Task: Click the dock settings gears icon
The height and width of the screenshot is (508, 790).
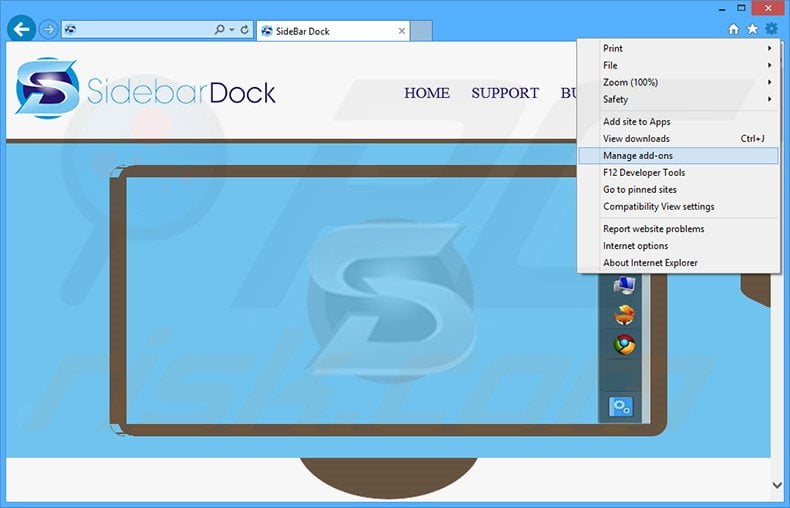Action: click(621, 407)
